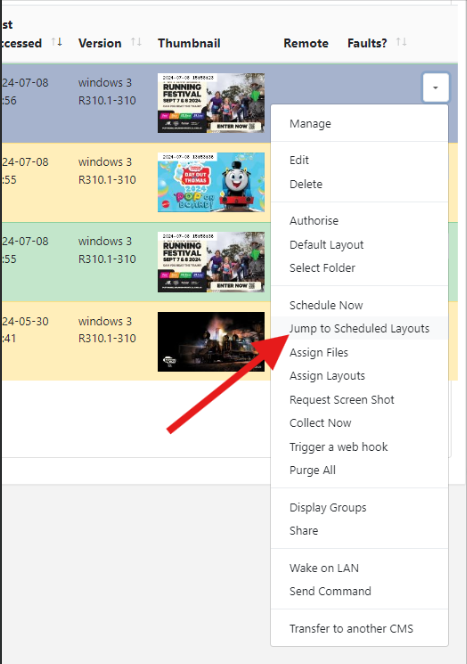
Task: Open the Day Out Thomas thumbnail
Action: (211, 182)
